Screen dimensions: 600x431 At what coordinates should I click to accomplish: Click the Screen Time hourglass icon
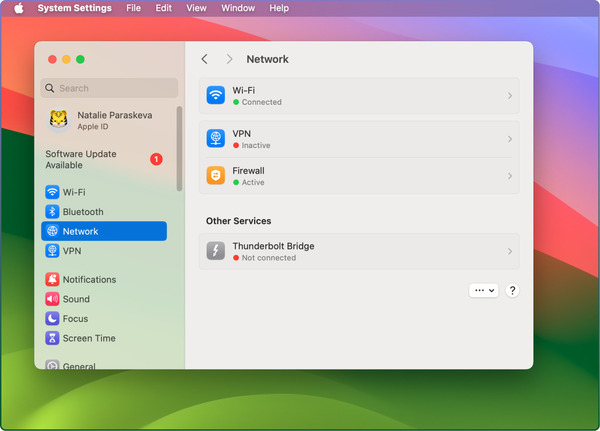[x=52, y=338]
